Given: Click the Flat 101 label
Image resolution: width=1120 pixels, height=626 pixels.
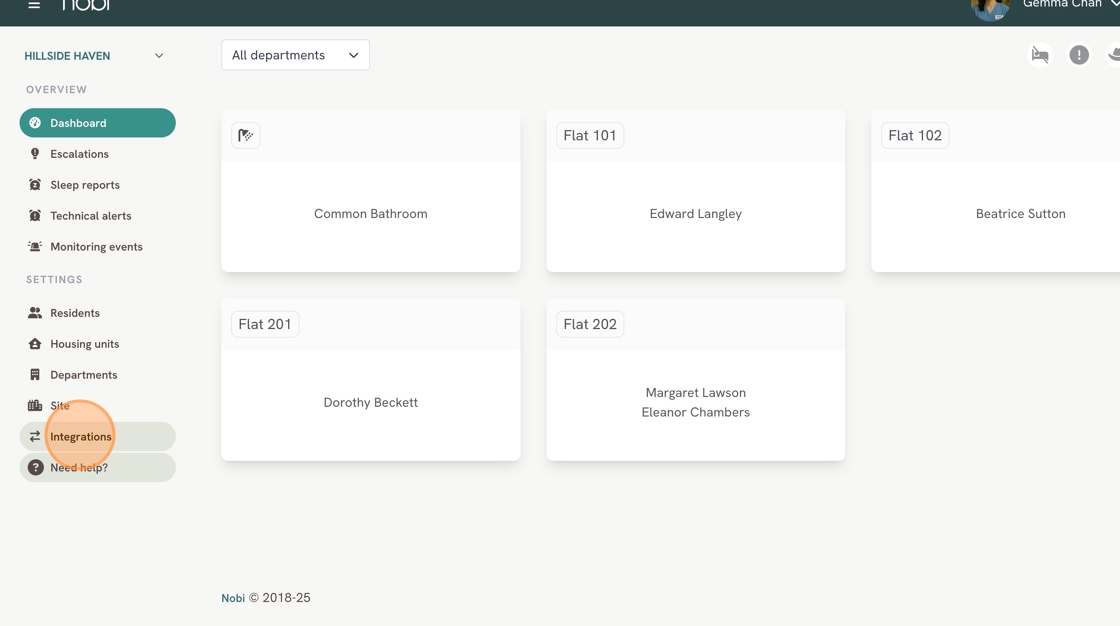Looking at the screenshot, I should tap(590, 135).
